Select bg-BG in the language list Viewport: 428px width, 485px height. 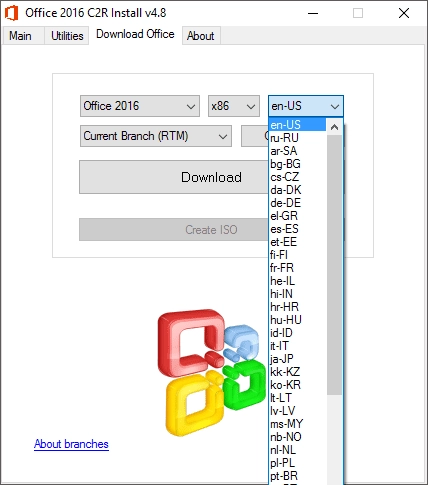pyautogui.click(x=297, y=164)
